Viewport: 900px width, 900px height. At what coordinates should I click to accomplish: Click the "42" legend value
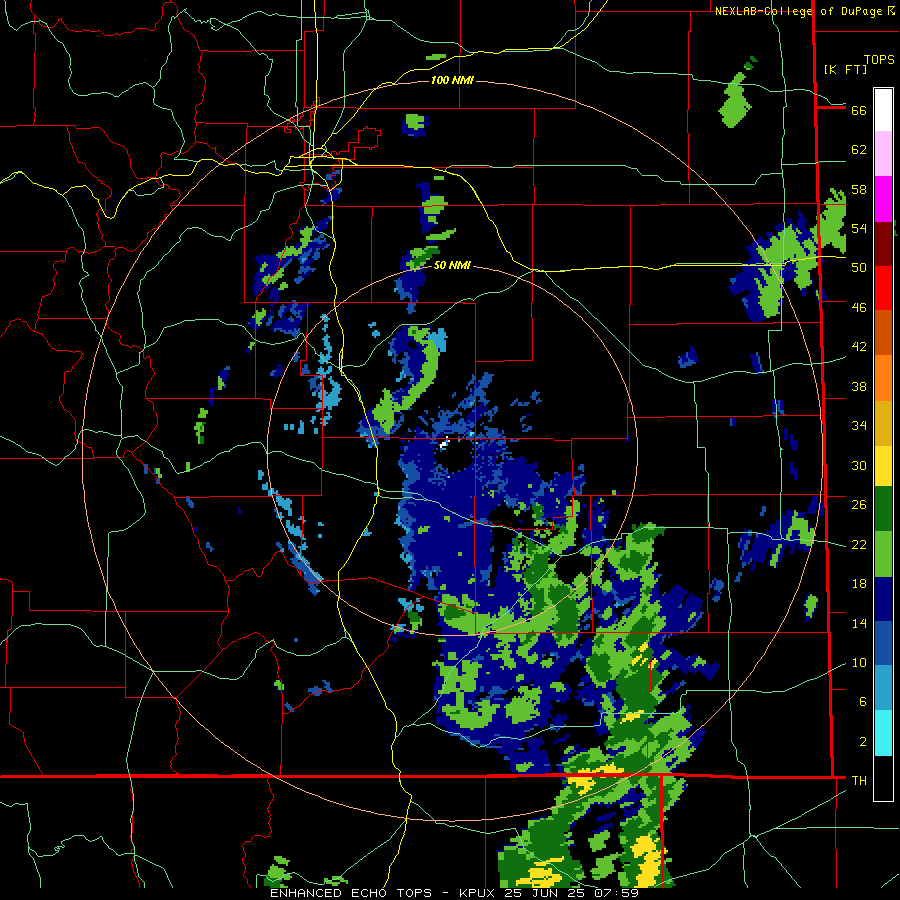(859, 347)
